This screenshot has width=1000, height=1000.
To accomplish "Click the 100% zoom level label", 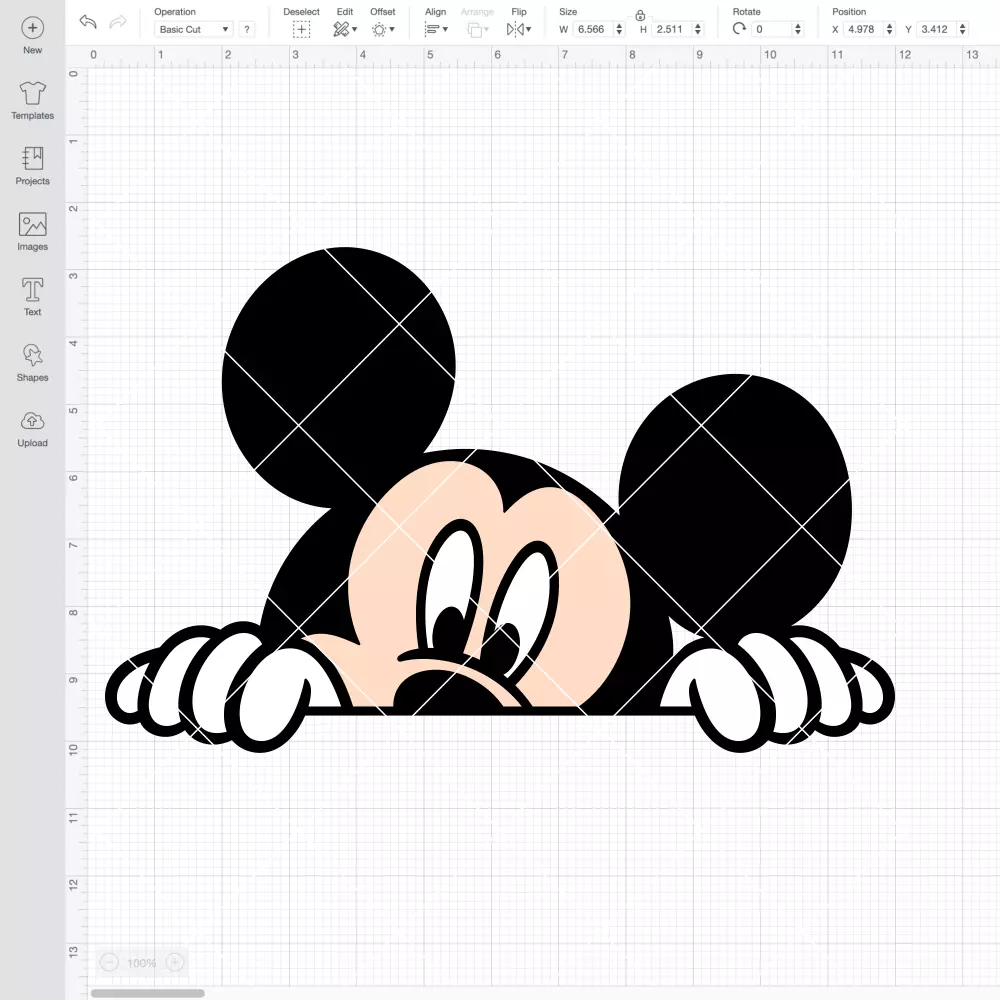I will click(142, 963).
